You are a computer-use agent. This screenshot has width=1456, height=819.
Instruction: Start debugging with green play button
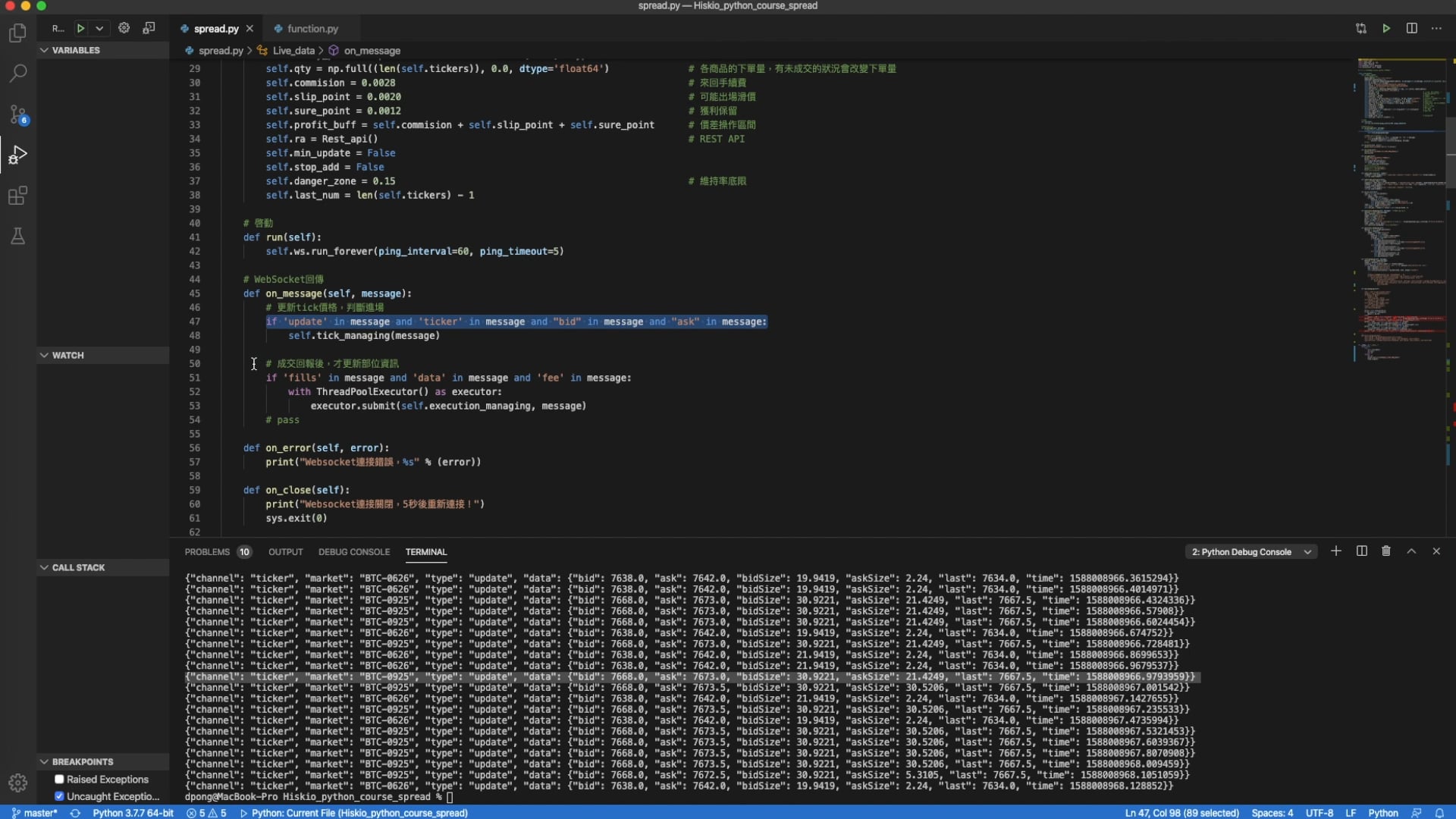pyautogui.click(x=80, y=28)
